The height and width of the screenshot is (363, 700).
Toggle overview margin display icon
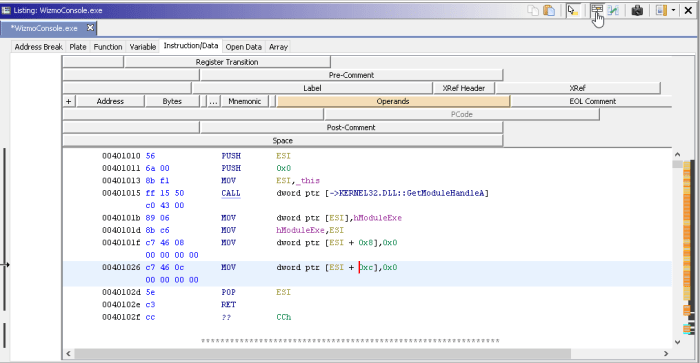(661, 10)
